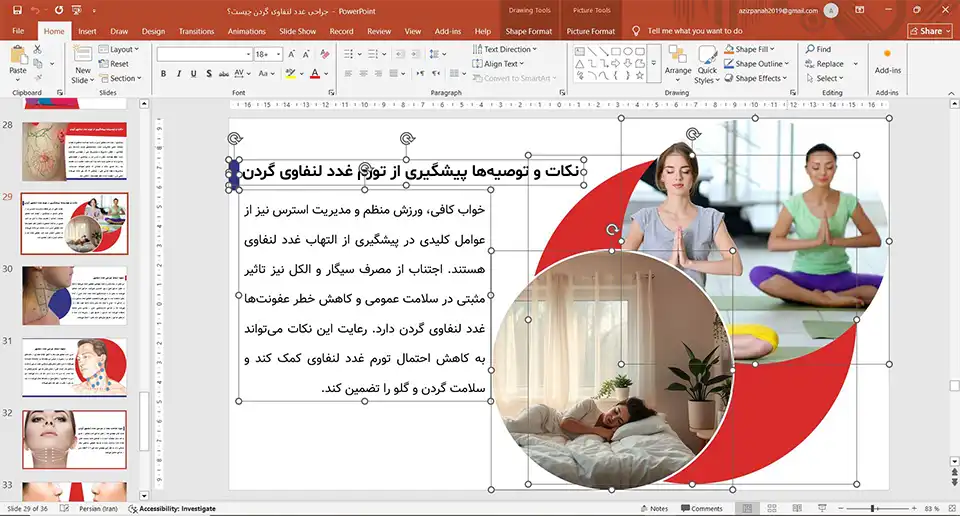Open font color red A swatch
The width and height of the screenshot is (960, 516).
[x=315, y=73]
